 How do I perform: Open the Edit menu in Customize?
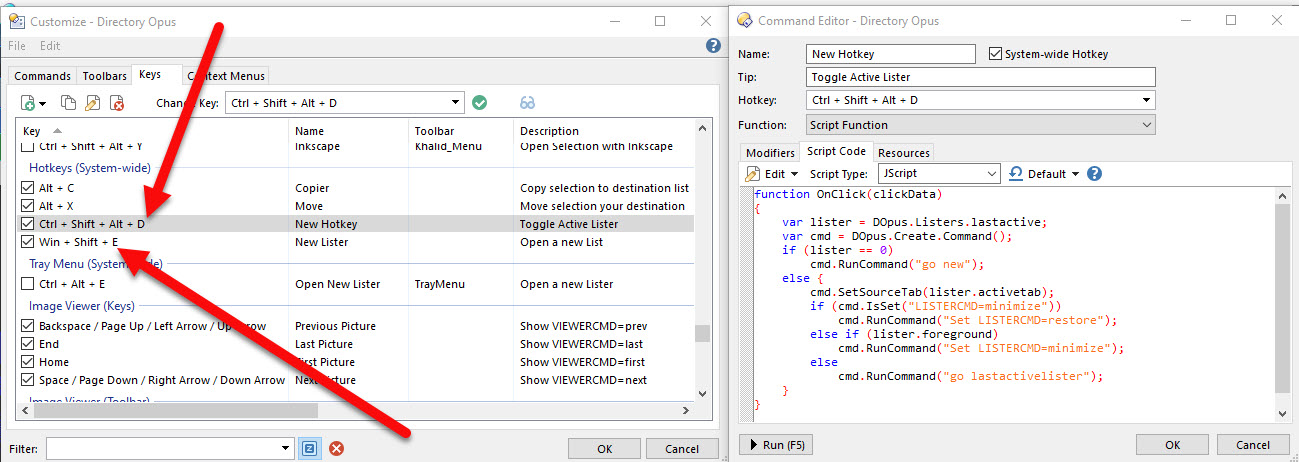(50, 46)
